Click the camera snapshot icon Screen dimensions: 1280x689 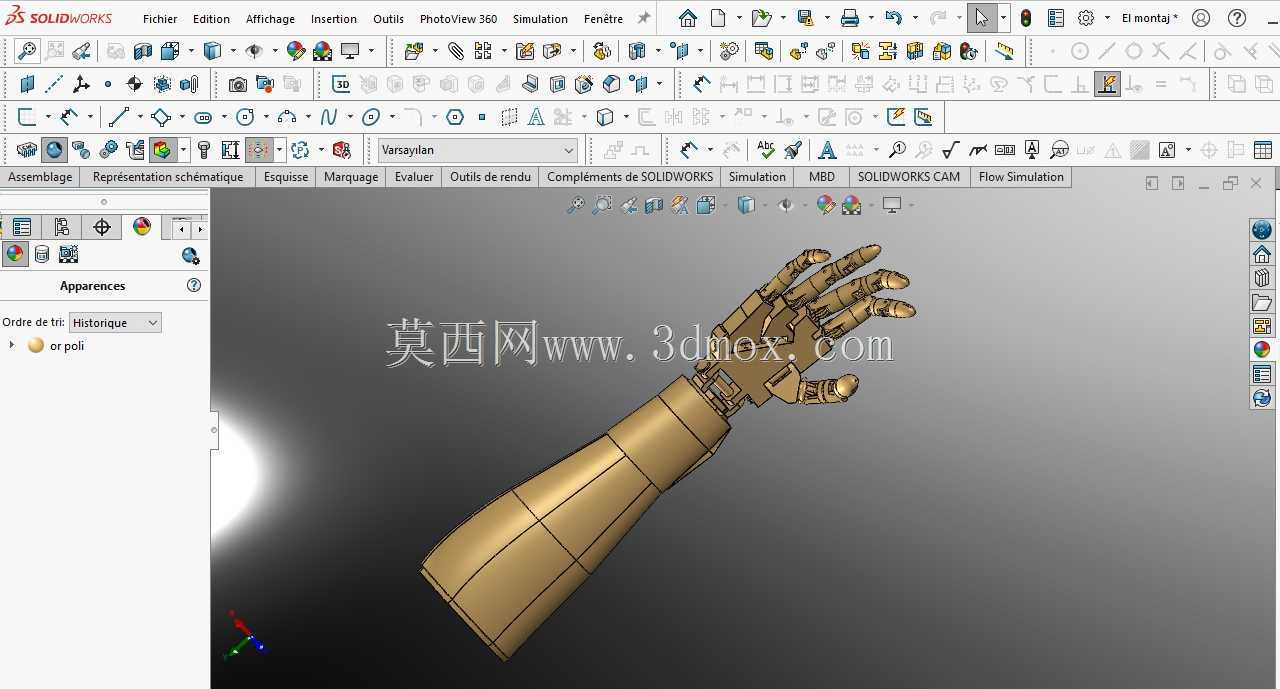pos(237,85)
